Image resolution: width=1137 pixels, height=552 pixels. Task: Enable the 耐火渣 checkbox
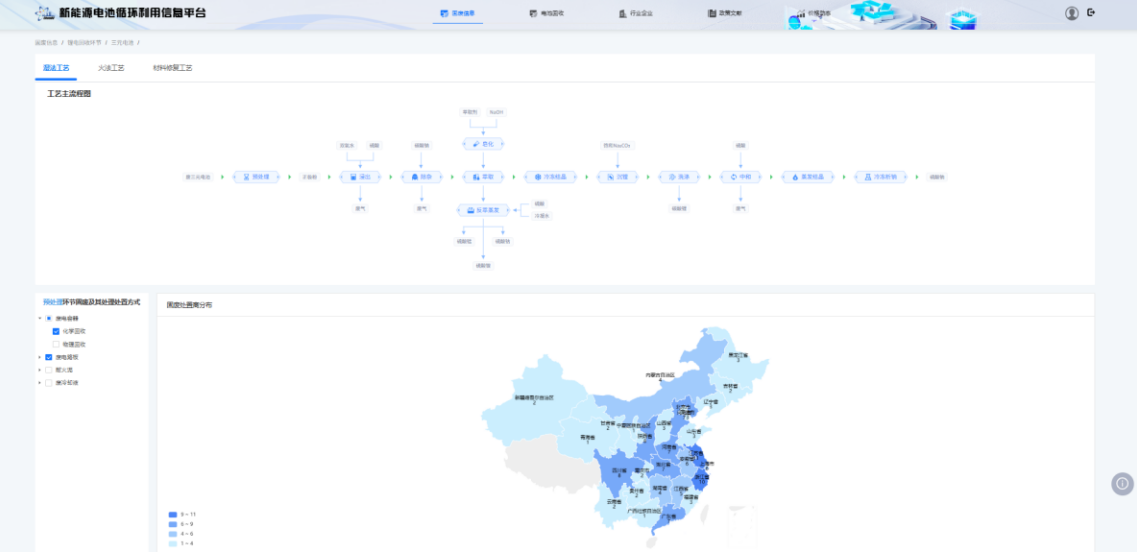tap(48, 370)
